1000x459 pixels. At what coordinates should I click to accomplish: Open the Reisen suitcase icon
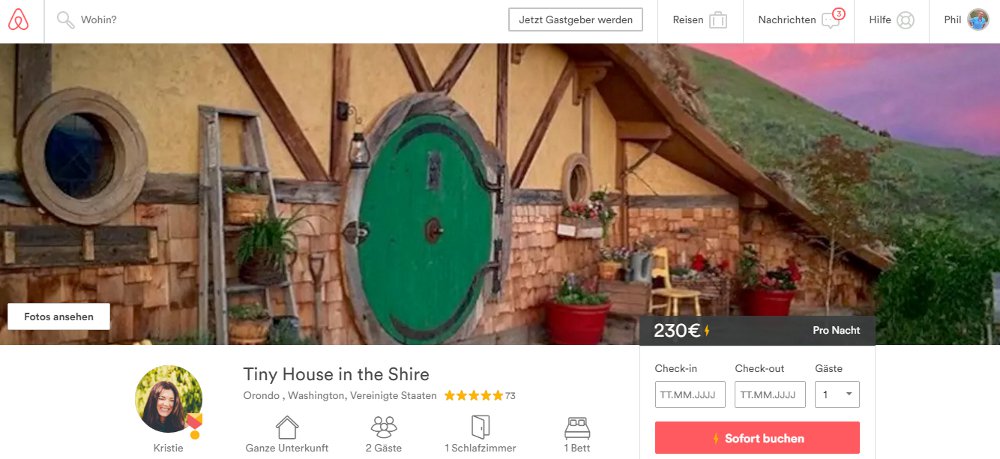(718, 20)
